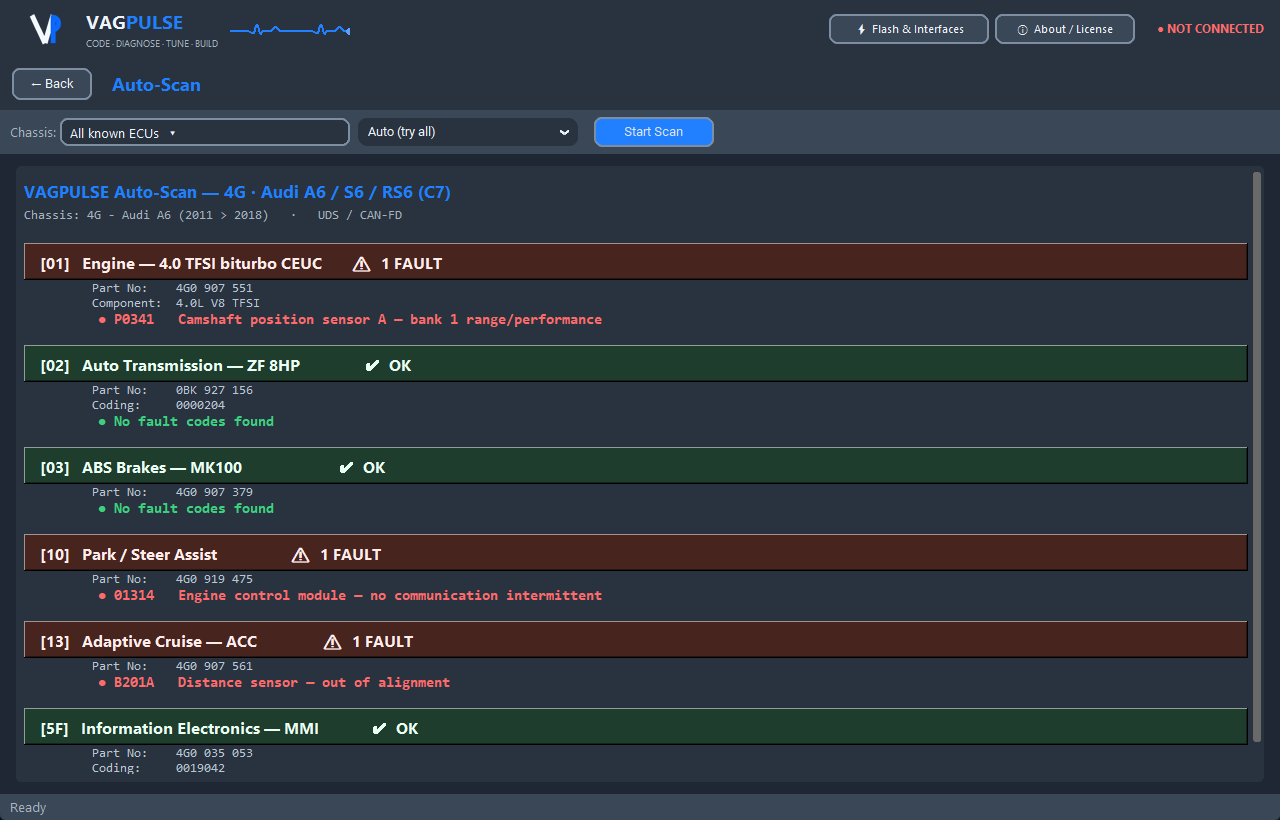
Task: Select the [5F] Information Electronics MMI header
Action: (636, 727)
